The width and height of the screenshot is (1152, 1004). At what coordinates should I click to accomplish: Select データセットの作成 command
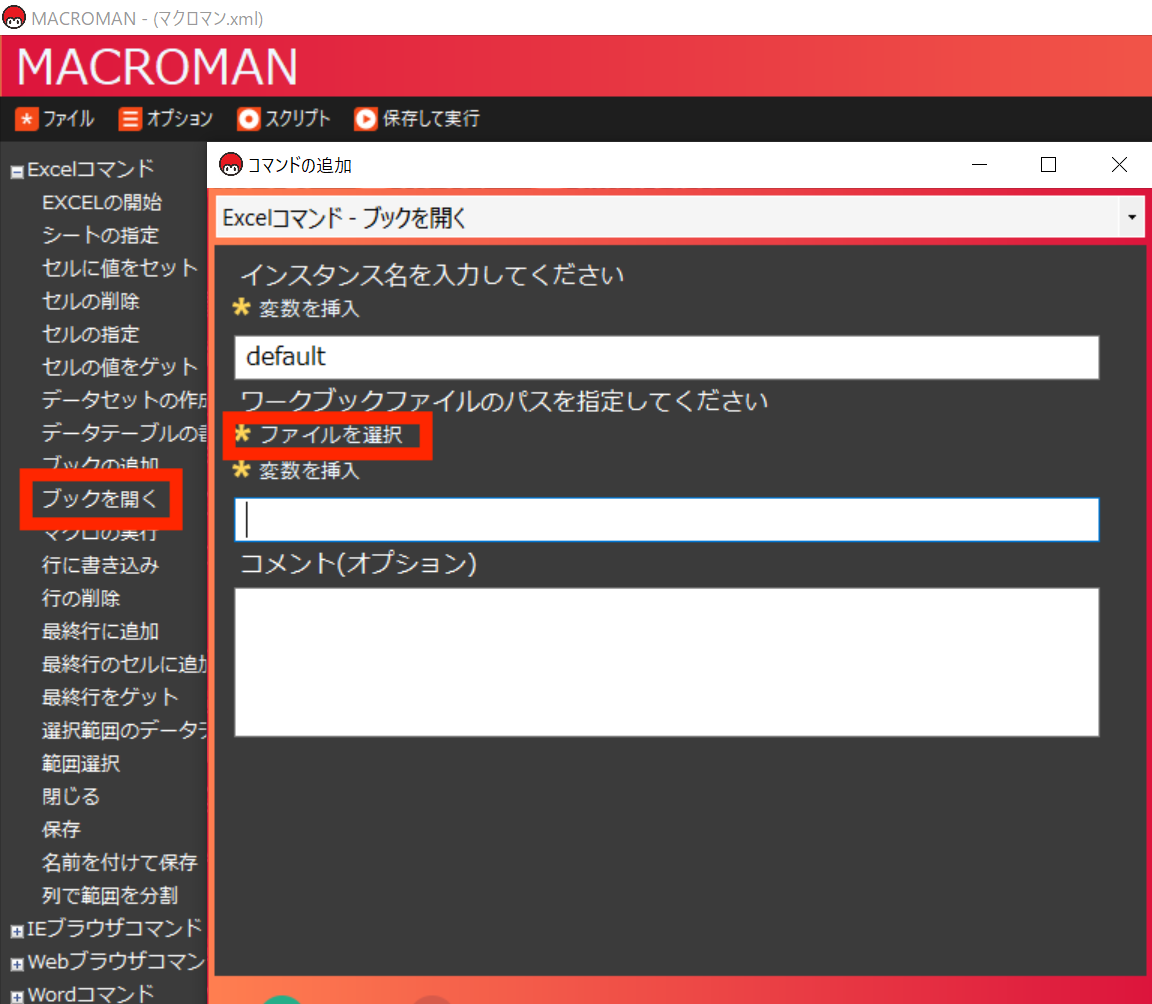[x=124, y=400]
